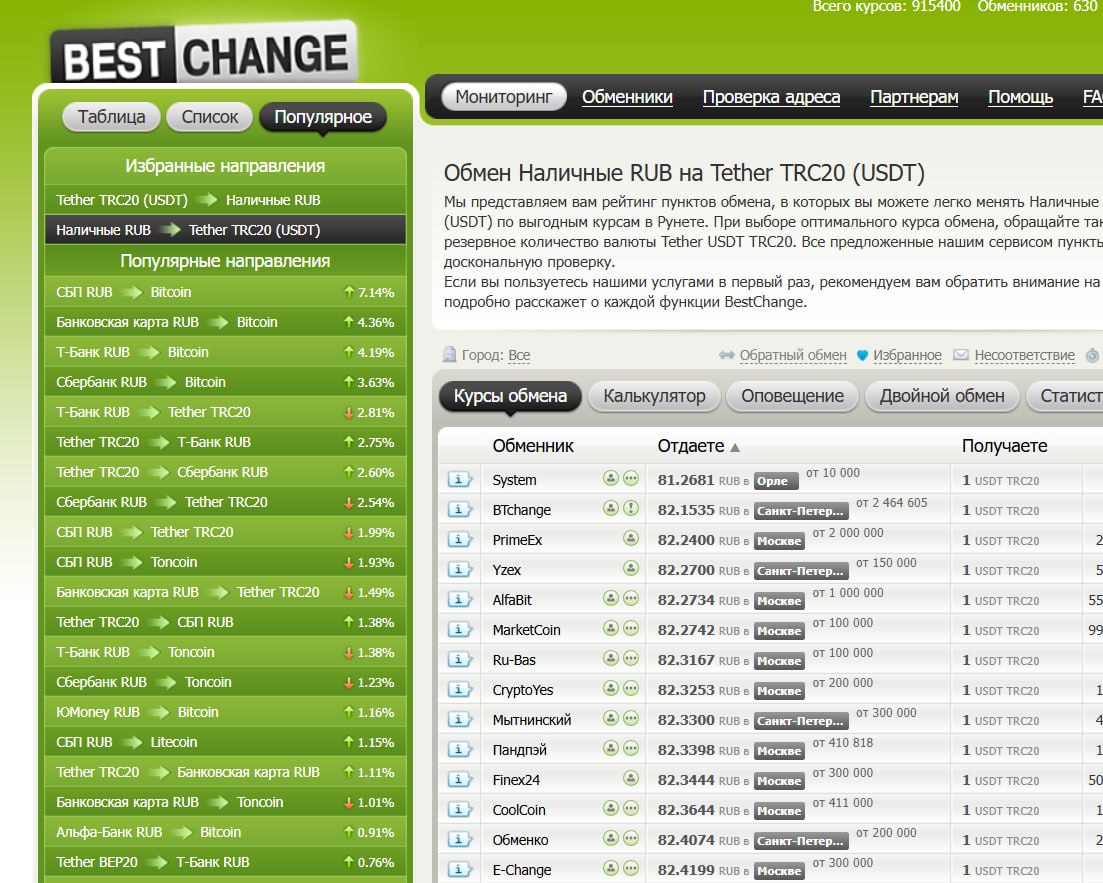Click the info icon beside System exchanger
Image resolution: width=1103 pixels, height=883 pixels.
coord(459,480)
